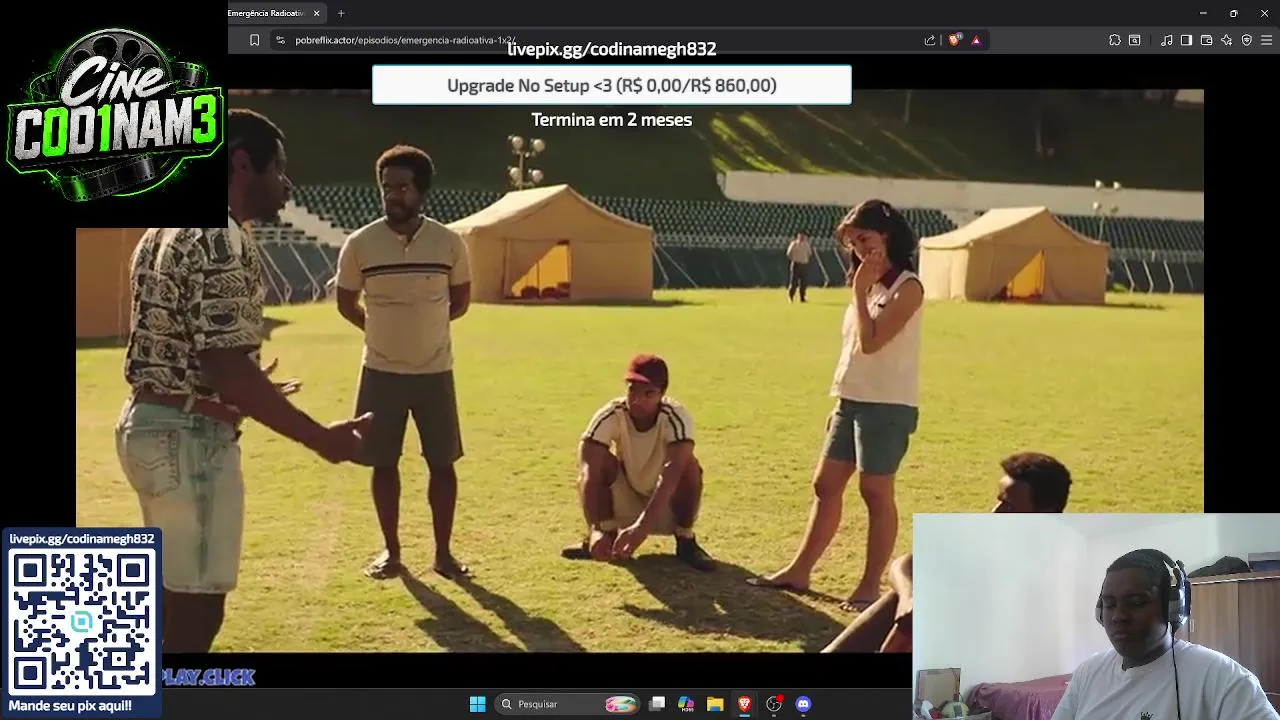The height and width of the screenshot is (720, 1280).
Task: Open the browser extensions puzzle icon
Action: [x=1115, y=40]
